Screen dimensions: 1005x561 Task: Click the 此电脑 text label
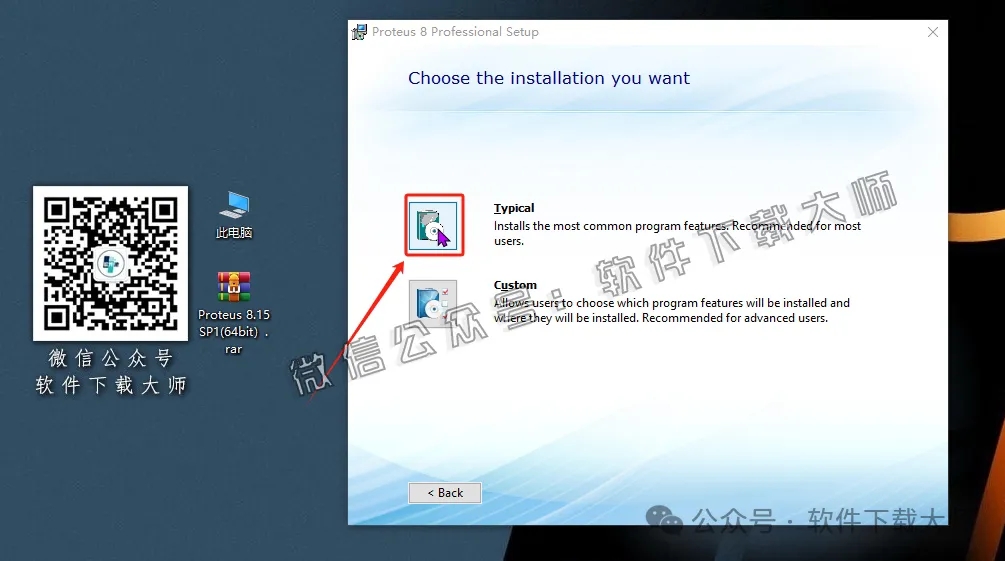tap(234, 233)
